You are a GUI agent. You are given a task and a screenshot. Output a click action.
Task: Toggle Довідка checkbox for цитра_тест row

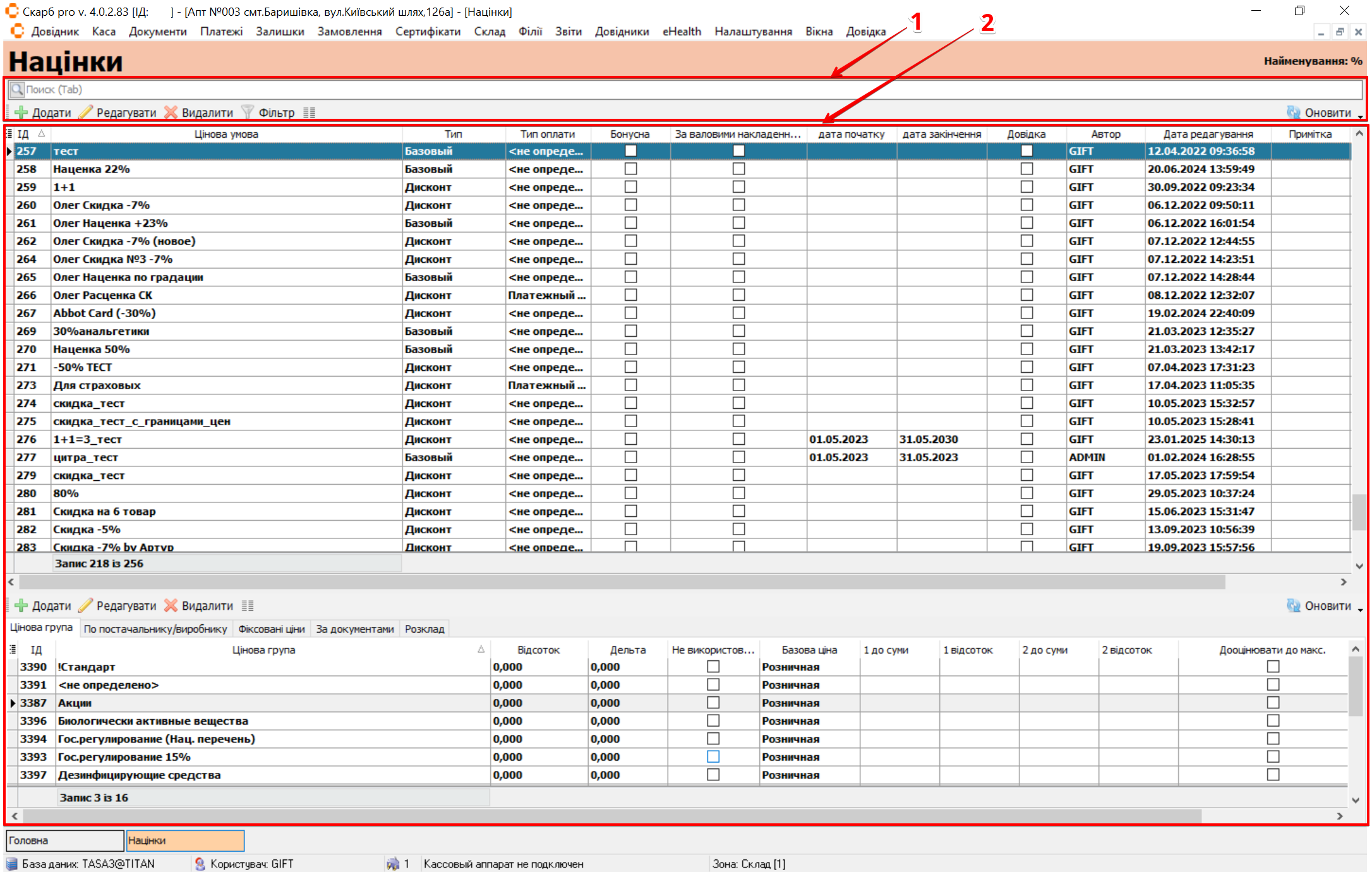[x=1026, y=457]
